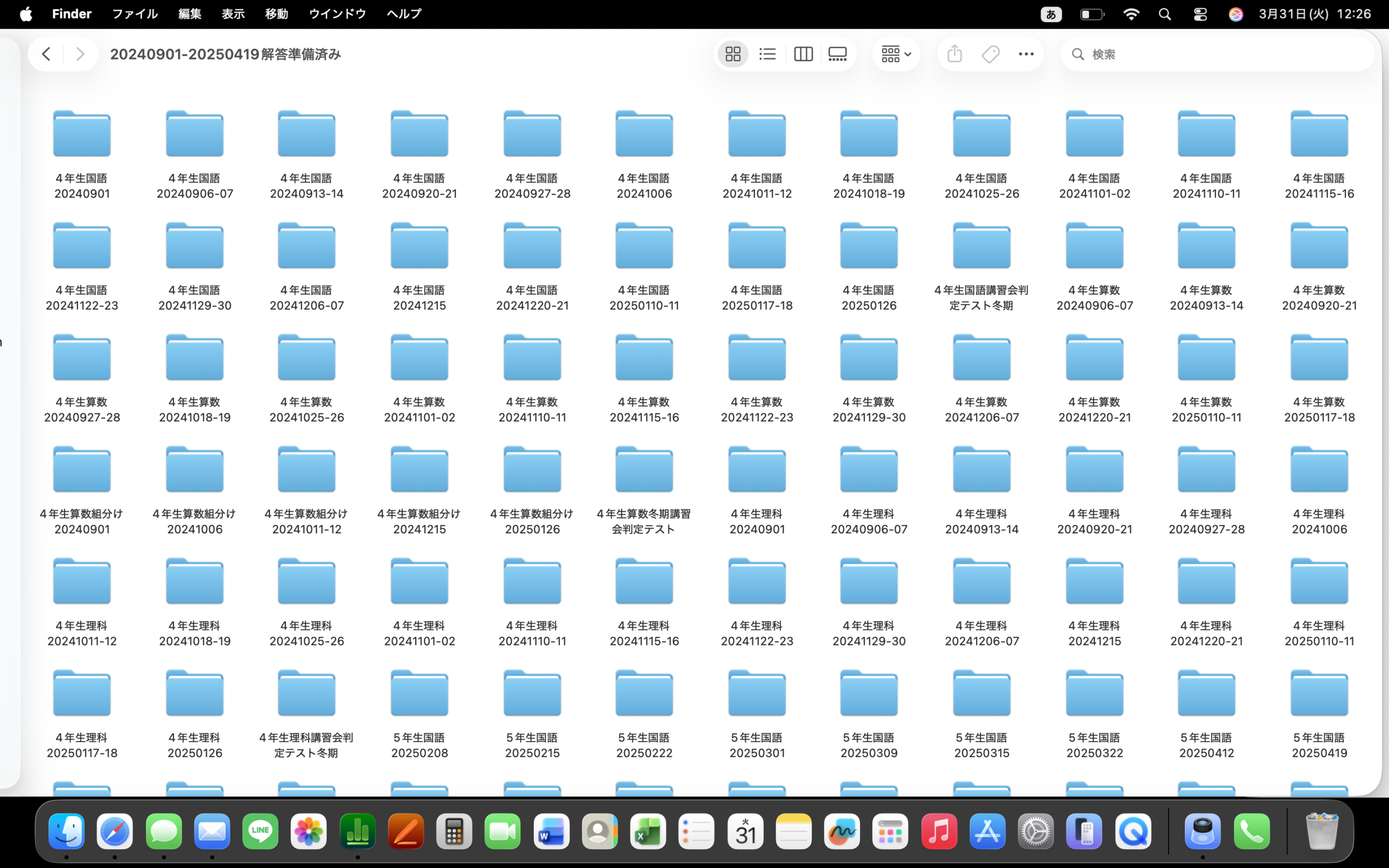The height and width of the screenshot is (868, 1389).
Task: Go back with the back arrow
Action: point(46,54)
